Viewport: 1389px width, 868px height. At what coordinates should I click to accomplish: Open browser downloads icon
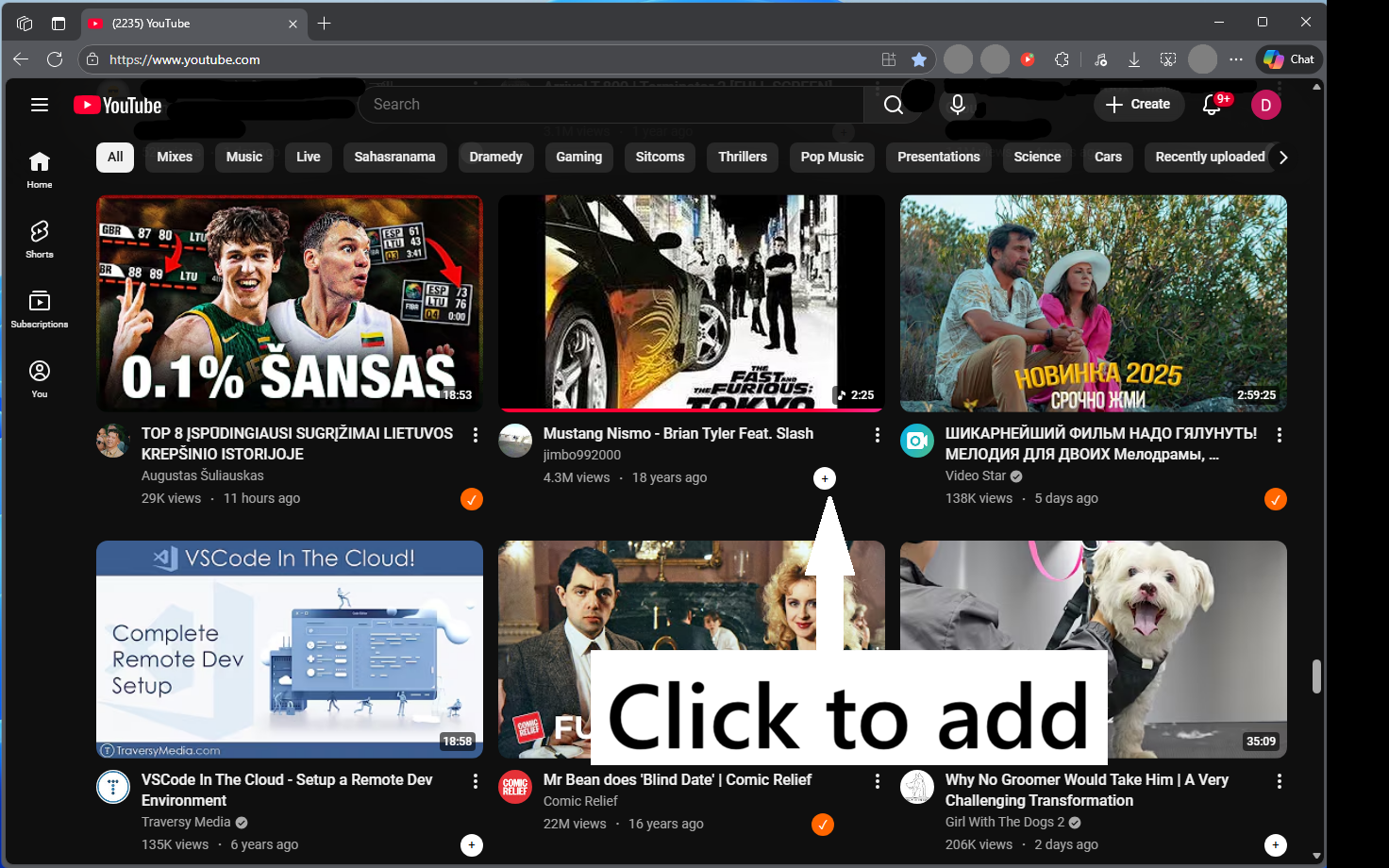(x=1134, y=59)
